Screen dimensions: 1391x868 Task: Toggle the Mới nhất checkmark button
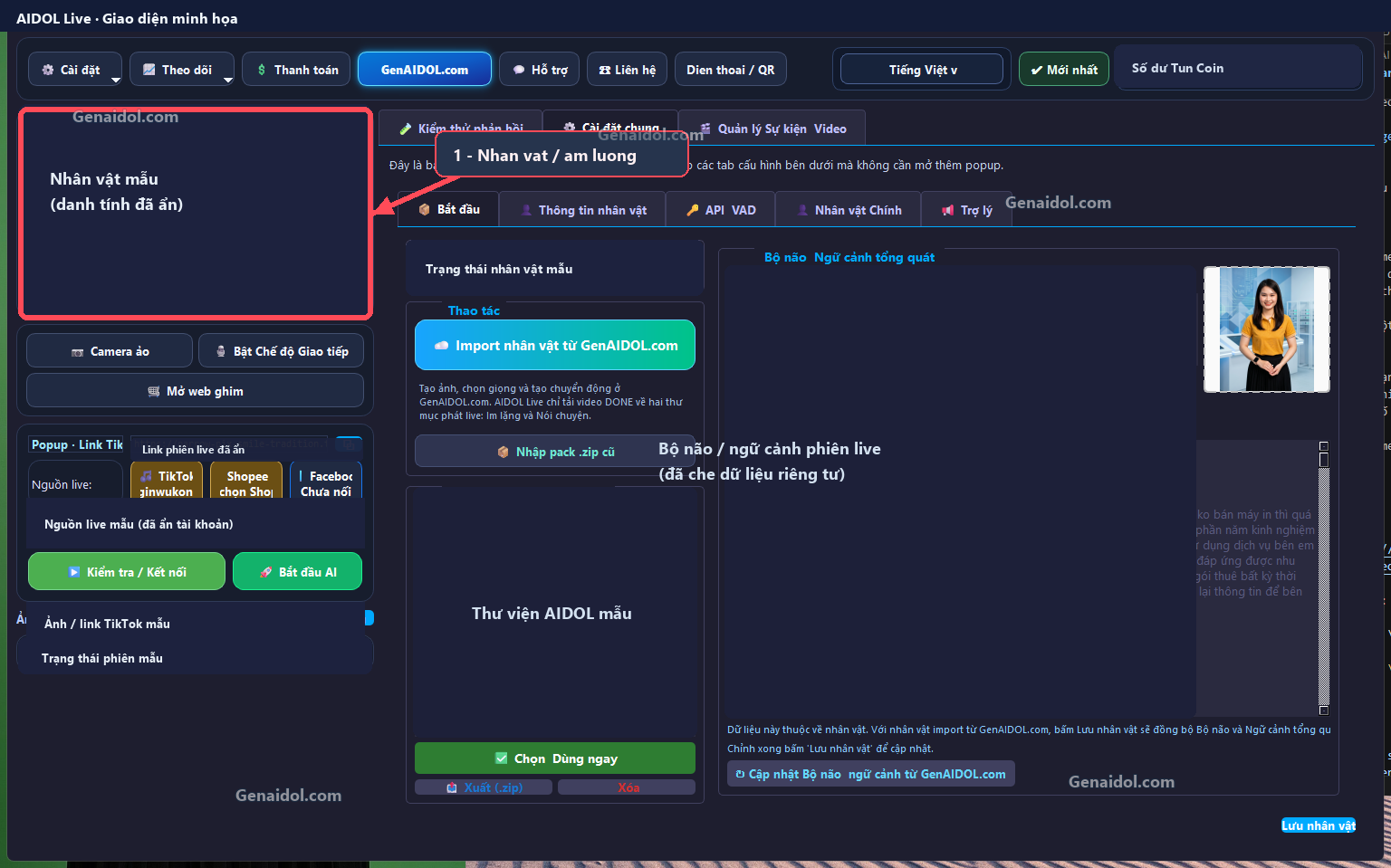click(1064, 70)
